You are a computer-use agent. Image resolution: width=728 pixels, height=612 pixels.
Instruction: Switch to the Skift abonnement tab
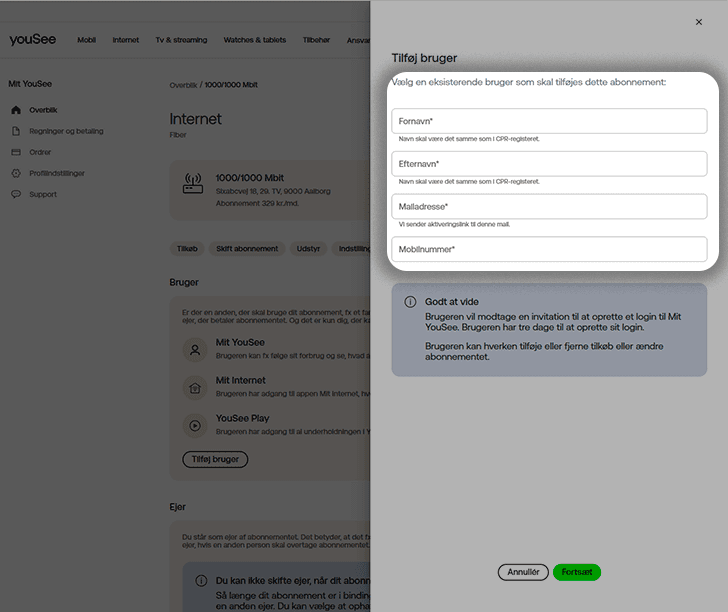click(x=247, y=248)
